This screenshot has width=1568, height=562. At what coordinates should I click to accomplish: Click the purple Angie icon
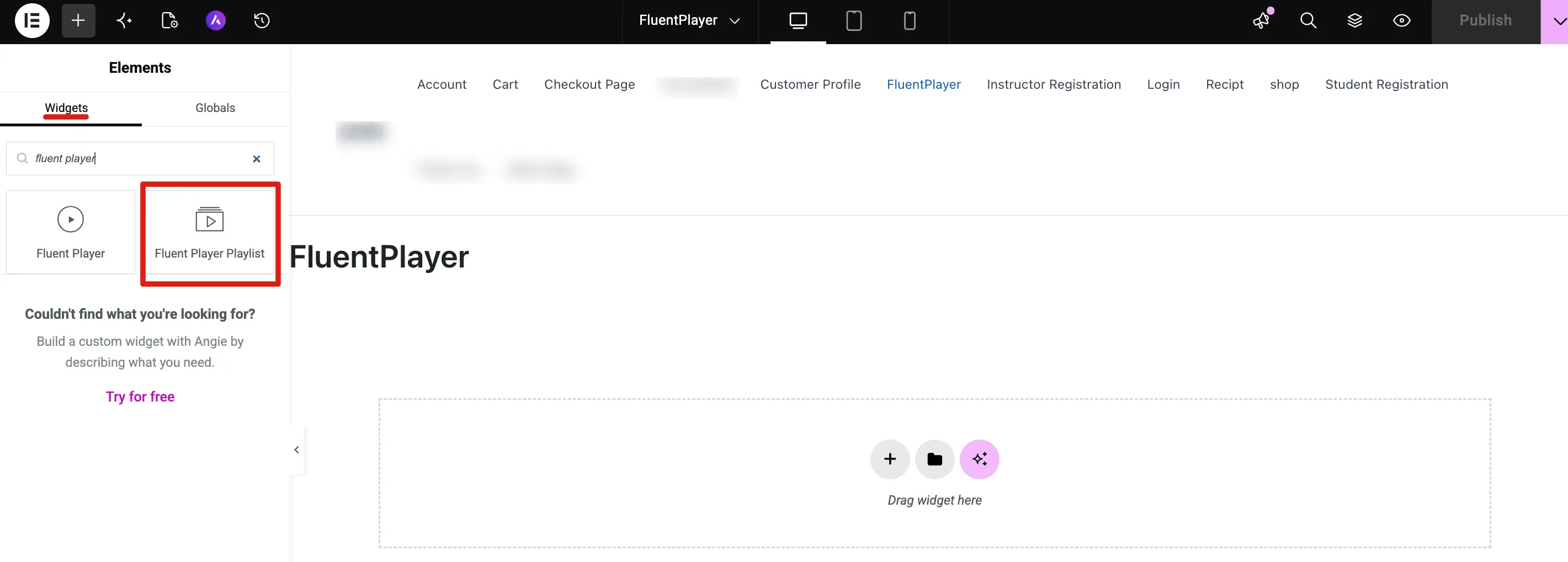[215, 20]
